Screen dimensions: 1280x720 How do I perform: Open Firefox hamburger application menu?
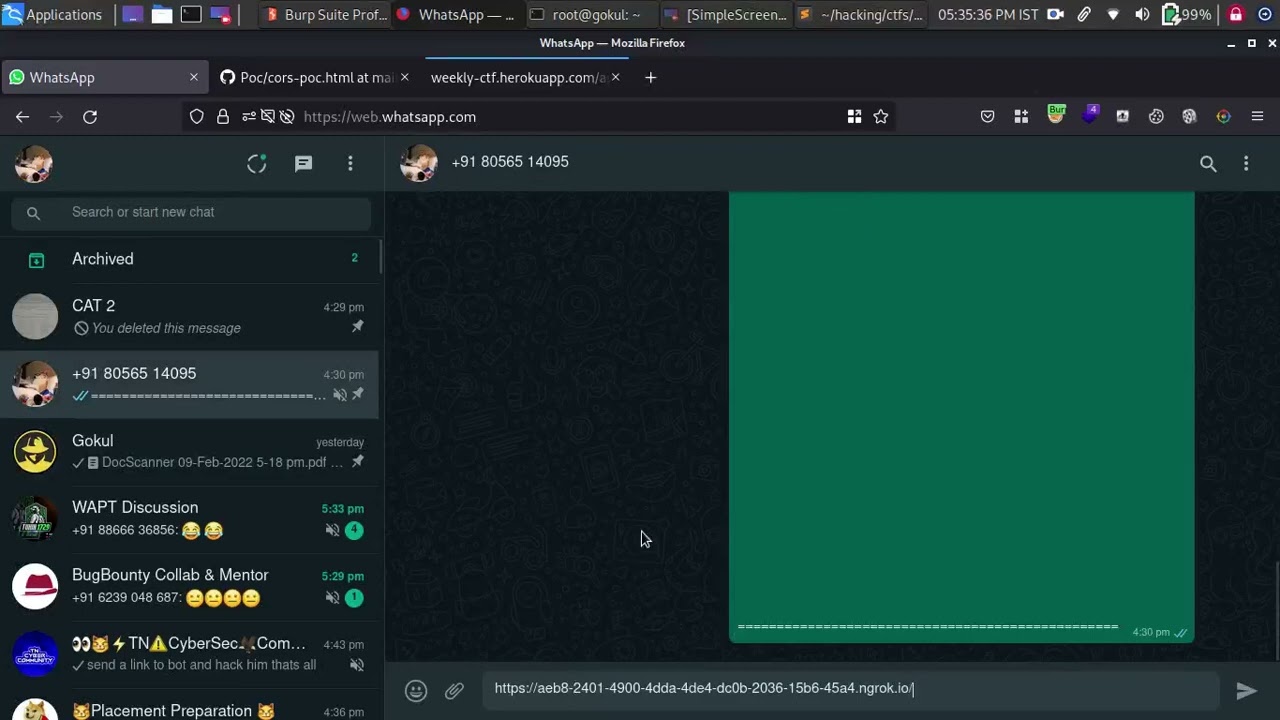[x=1257, y=117]
